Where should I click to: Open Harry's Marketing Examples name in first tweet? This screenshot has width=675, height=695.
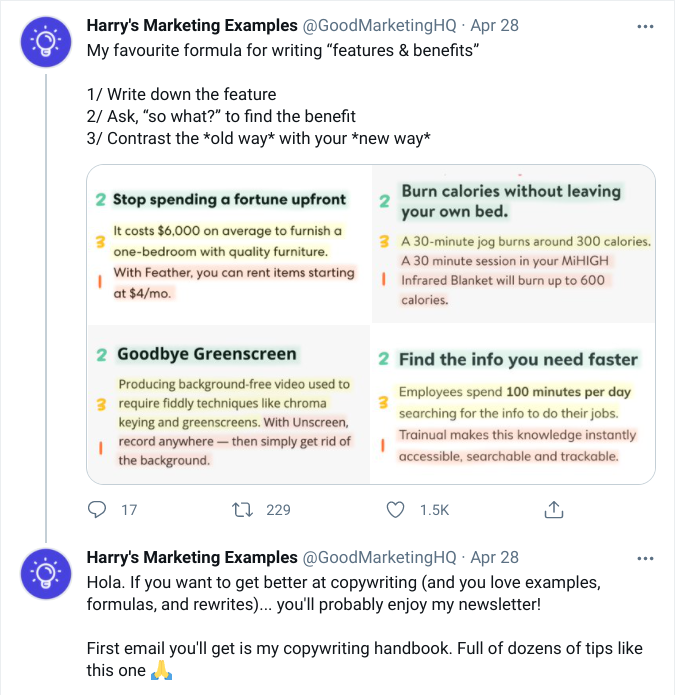click(x=192, y=25)
